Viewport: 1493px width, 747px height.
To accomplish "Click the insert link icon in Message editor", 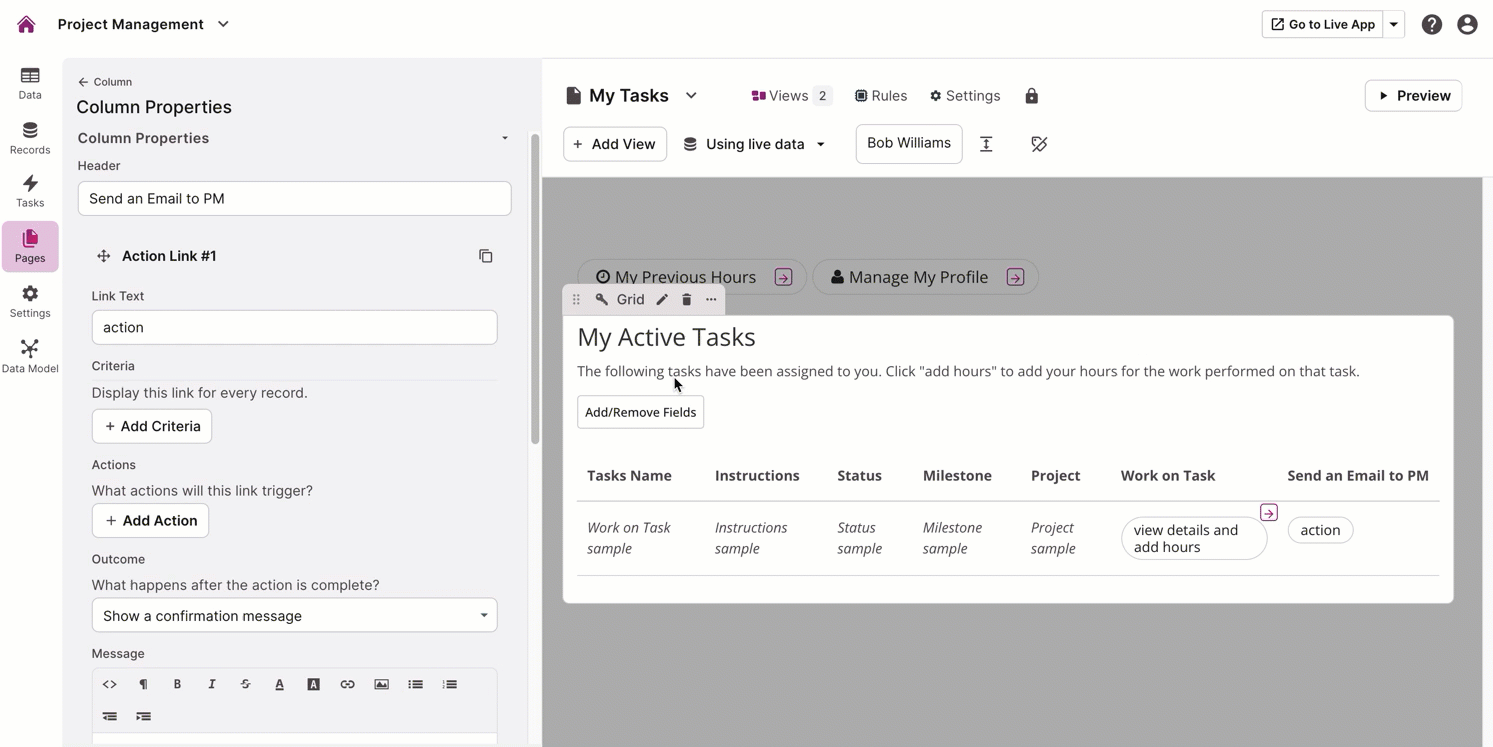I will pos(347,685).
